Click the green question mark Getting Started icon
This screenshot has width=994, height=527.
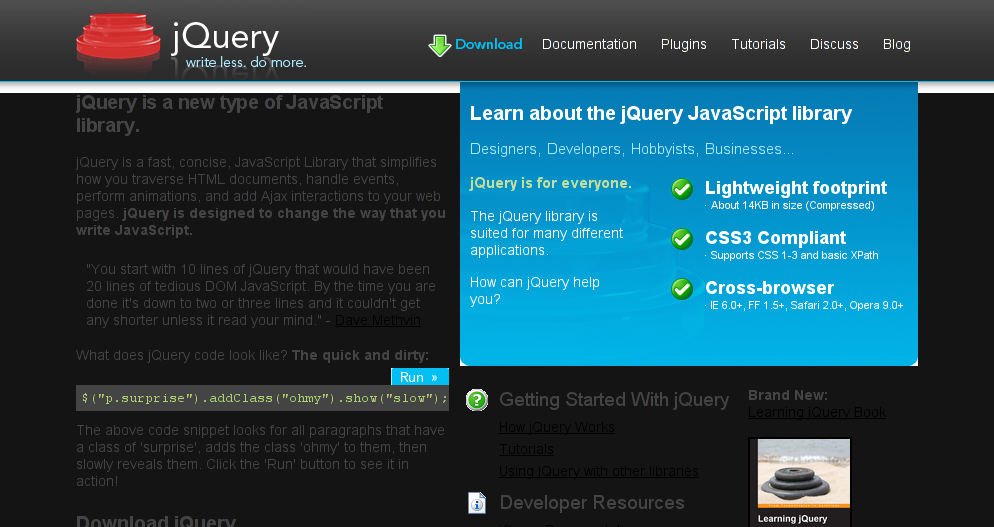pos(478,400)
